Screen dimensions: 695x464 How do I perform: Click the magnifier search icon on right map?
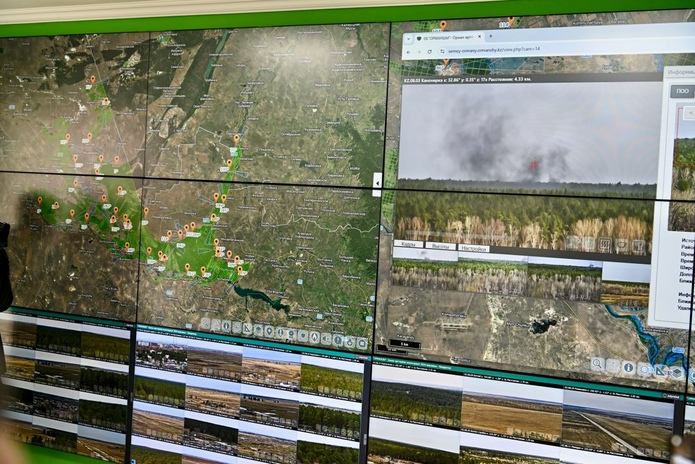[x=597, y=365]
